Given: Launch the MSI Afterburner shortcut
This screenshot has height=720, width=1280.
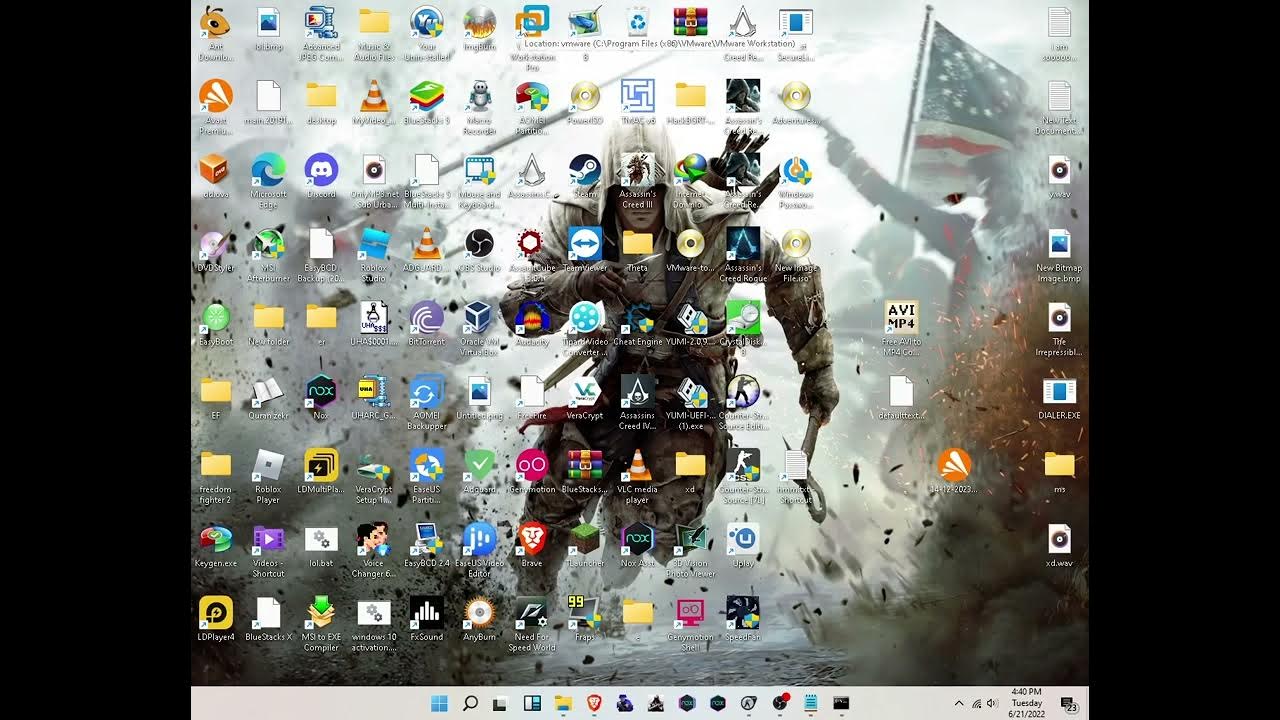Looking at the screenshot, I should coord(268,254).
